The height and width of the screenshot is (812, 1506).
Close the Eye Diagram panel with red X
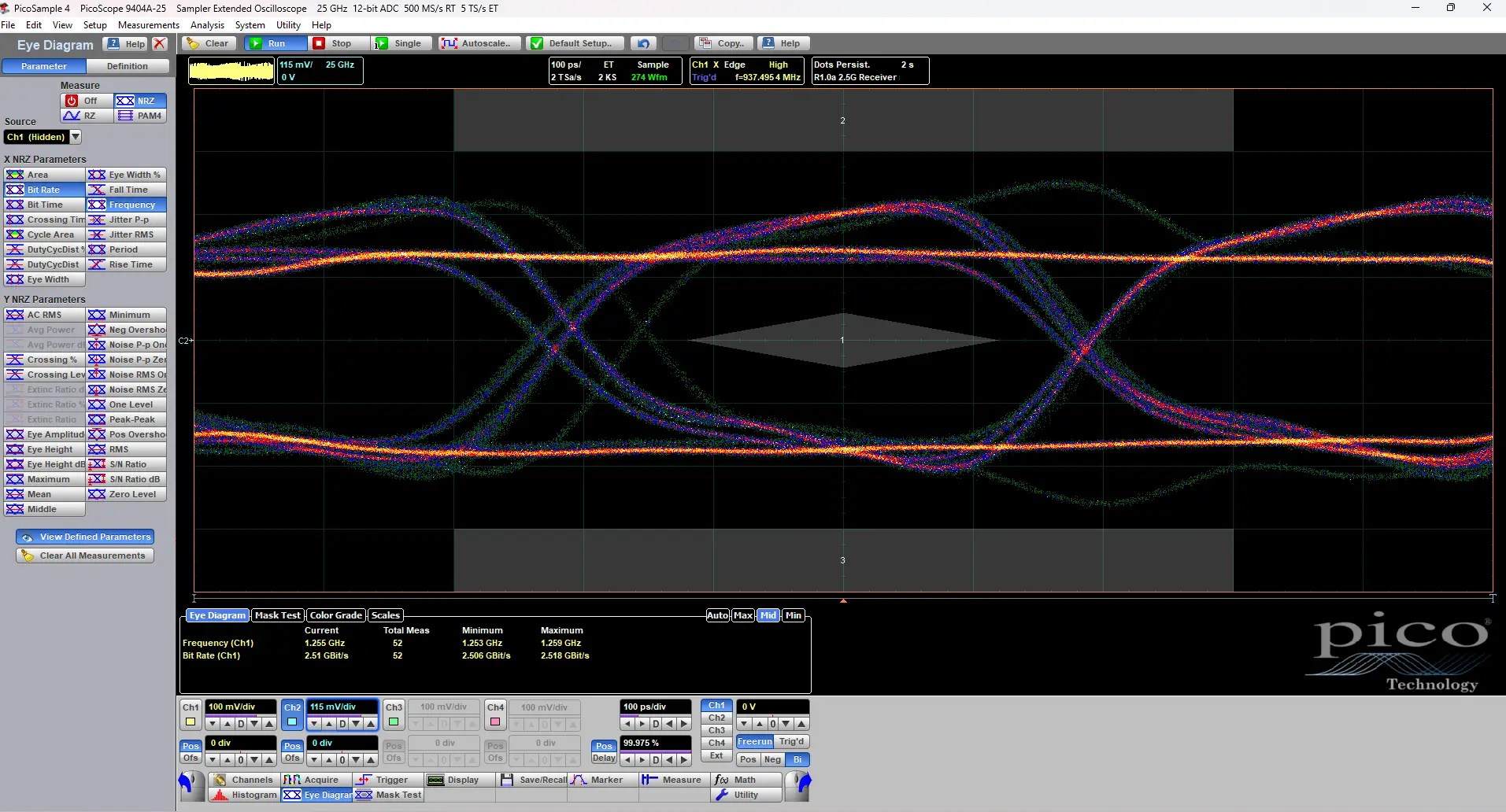[160, 44]
